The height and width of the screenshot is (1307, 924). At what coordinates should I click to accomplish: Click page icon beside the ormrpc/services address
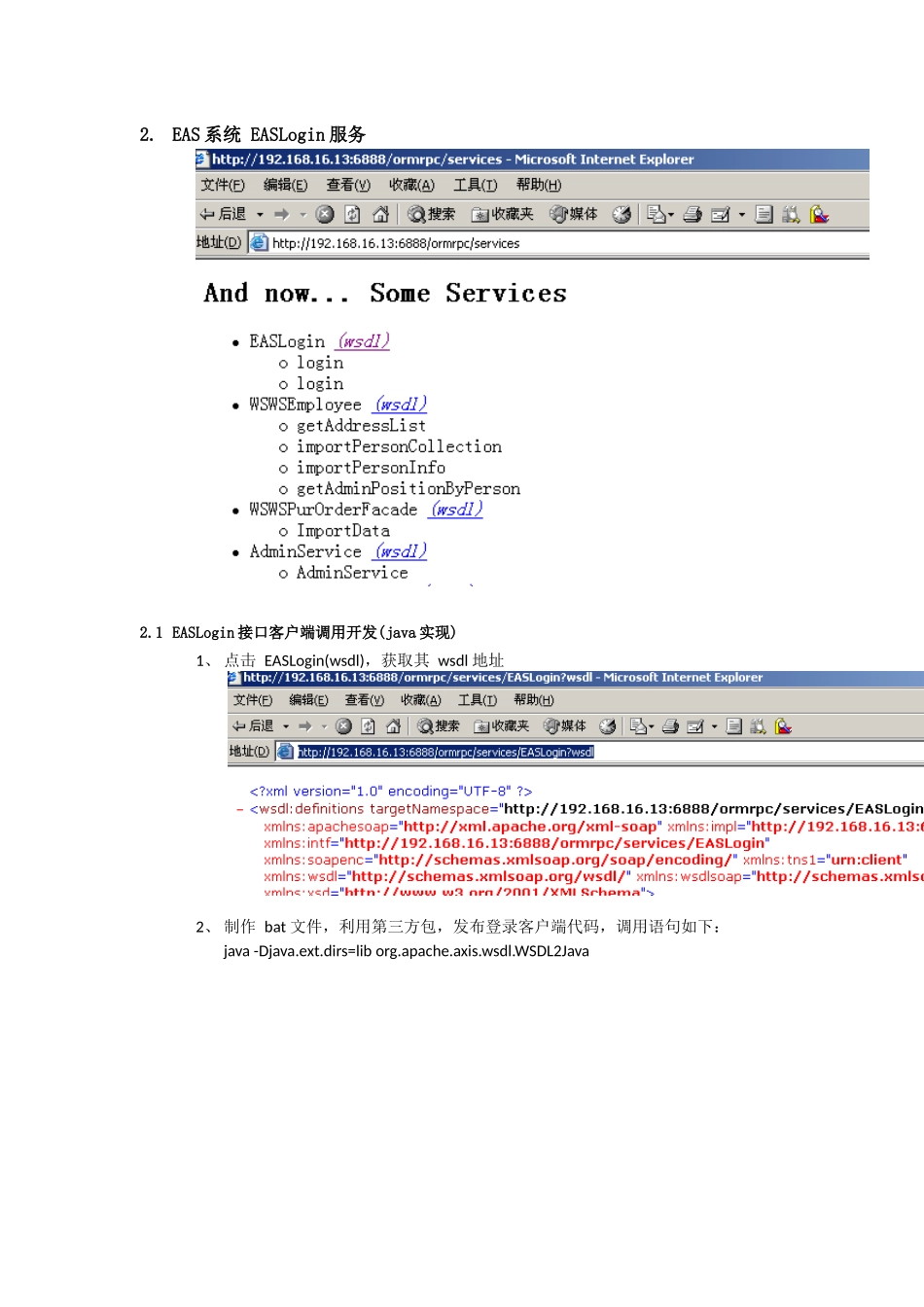pos(259,243)
